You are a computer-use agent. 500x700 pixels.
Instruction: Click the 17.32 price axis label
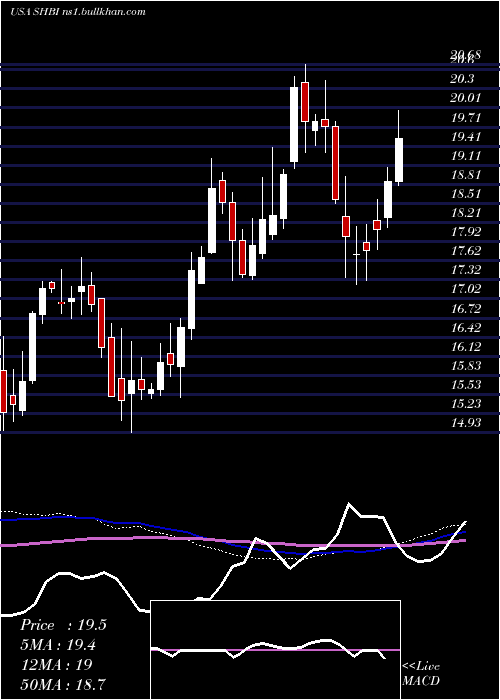point(466,269)
